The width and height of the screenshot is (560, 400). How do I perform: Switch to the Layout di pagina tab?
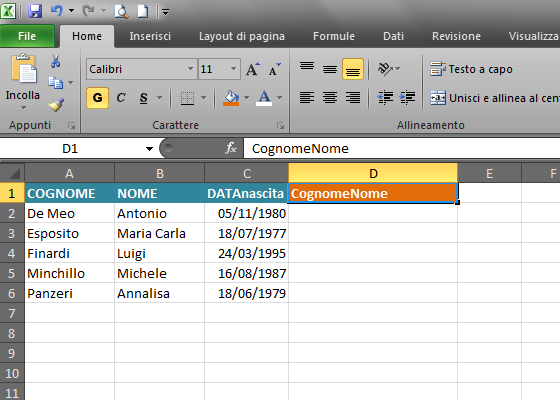[242, 36]
